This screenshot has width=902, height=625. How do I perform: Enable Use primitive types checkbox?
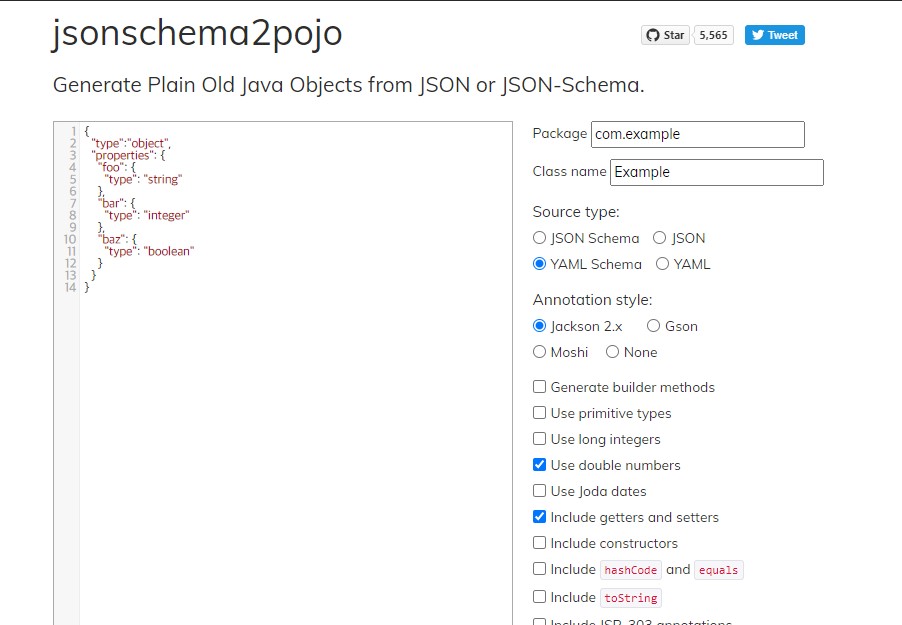539,413
